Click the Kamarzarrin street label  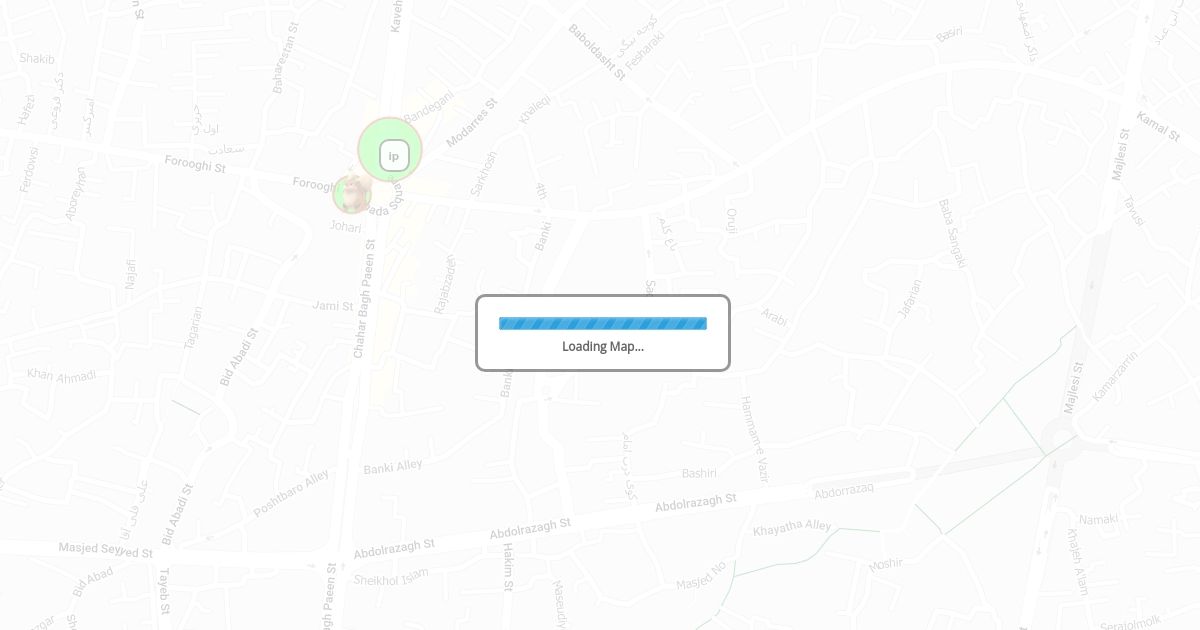click(1114, 376)
